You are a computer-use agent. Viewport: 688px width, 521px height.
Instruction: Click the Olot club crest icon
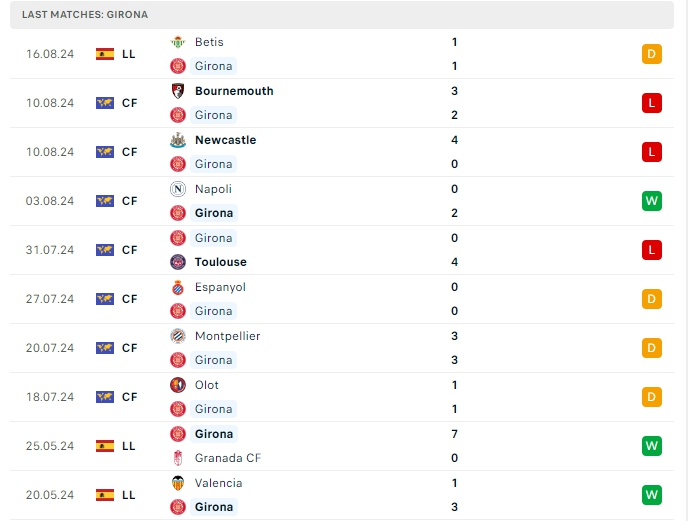click(178, 385)
